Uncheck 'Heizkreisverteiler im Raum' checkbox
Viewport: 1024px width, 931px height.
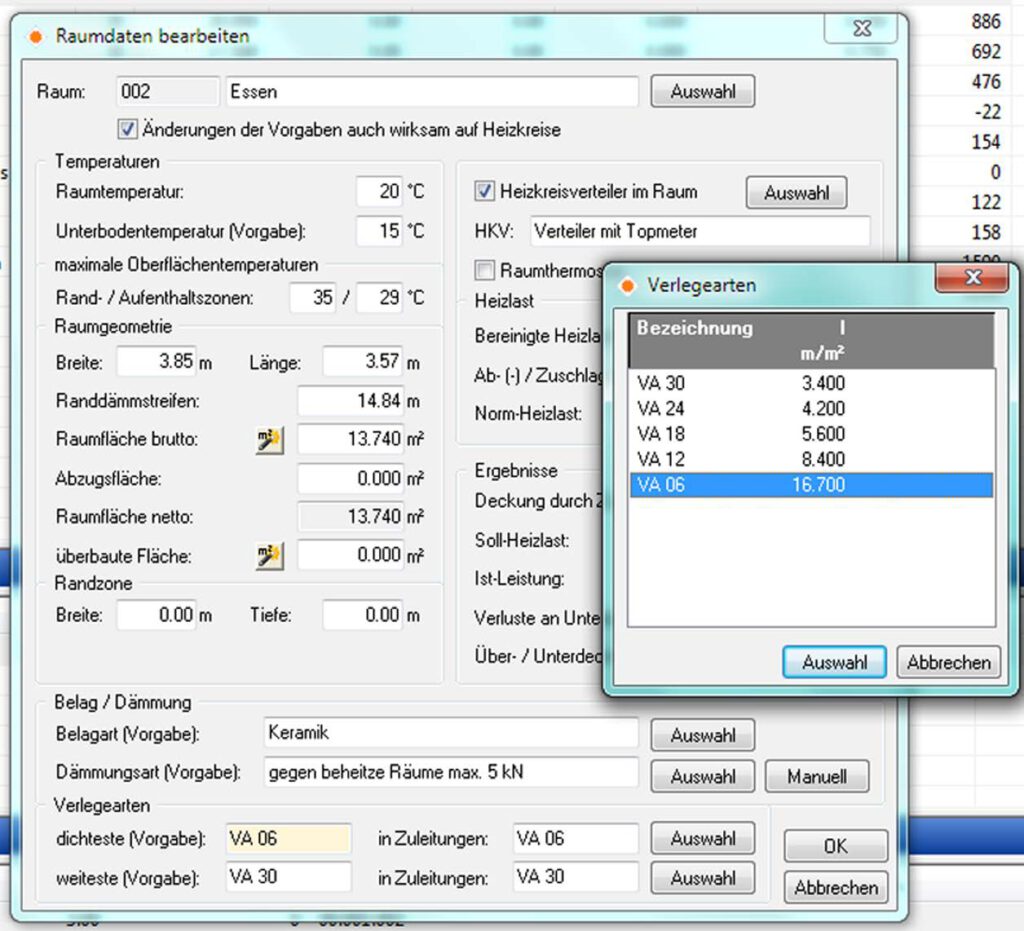[484, 191]
